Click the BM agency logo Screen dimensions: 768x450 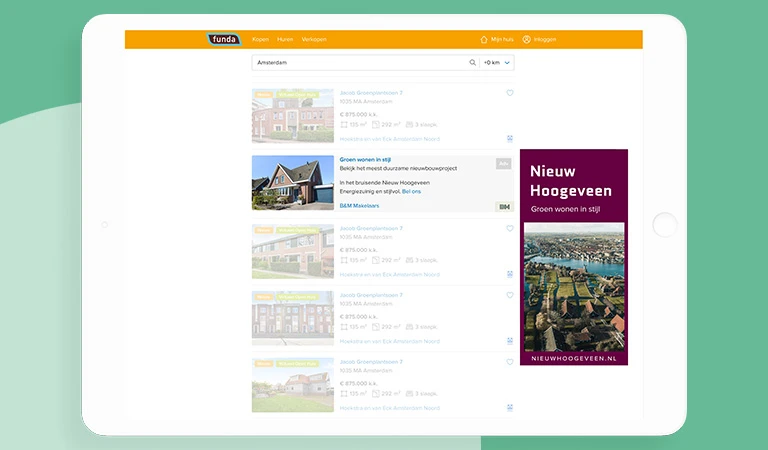coord(504,207)
